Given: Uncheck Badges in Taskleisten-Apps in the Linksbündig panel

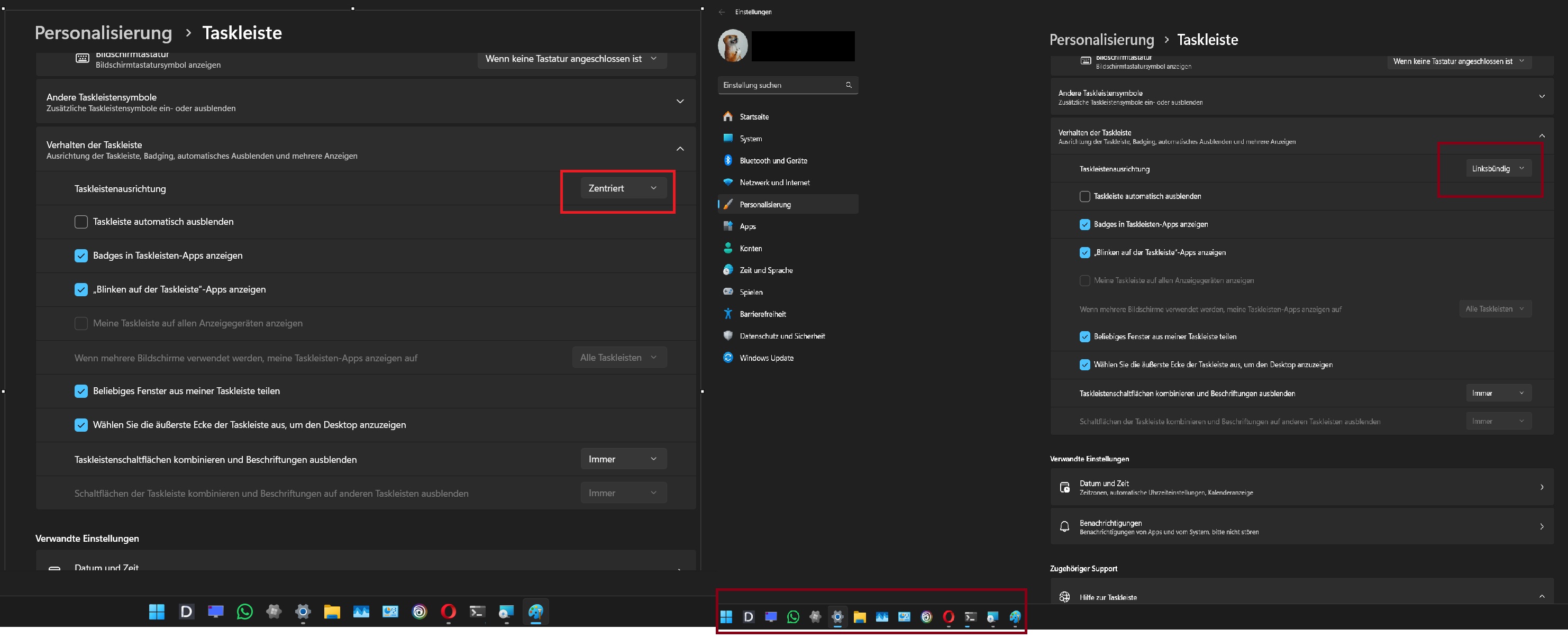Looking at the screenshot, I should click(1084, 225).
